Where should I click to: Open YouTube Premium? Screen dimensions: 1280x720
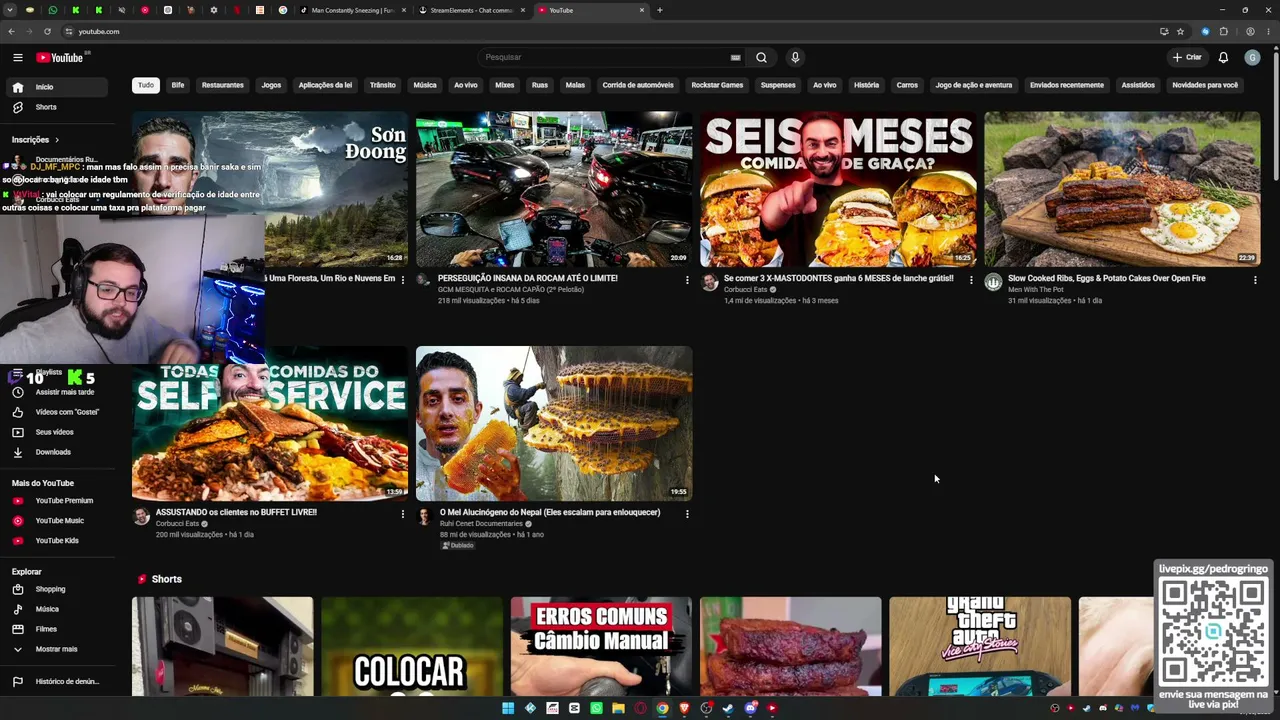[x=56, y=501]
